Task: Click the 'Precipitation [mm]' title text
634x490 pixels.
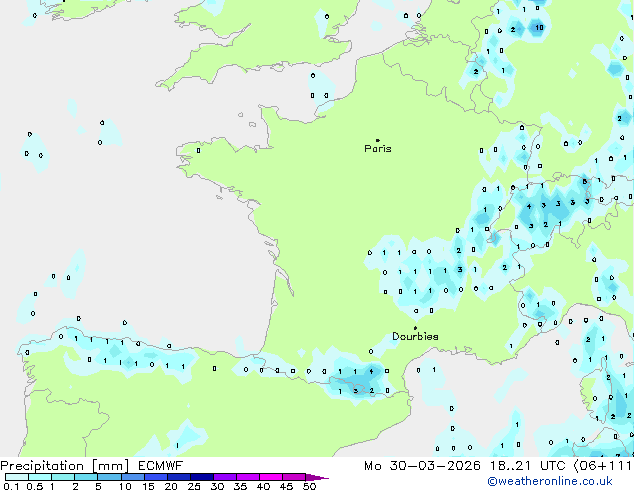Action: 65,466
